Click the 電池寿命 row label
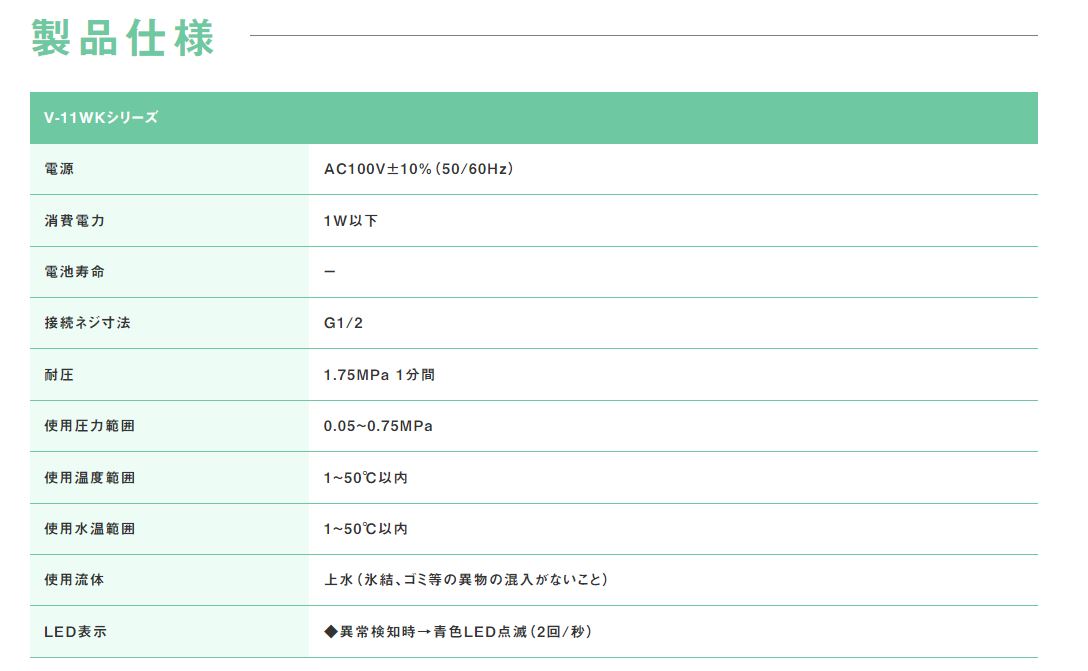 click(x=75, y=272)
